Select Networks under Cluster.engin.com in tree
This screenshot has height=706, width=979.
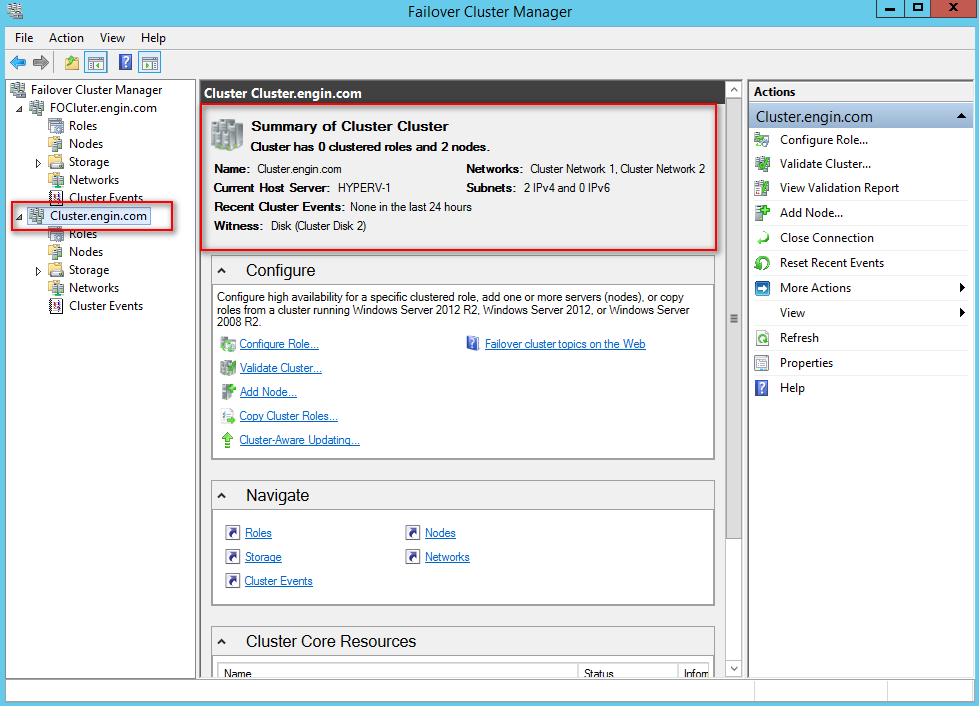94,288
